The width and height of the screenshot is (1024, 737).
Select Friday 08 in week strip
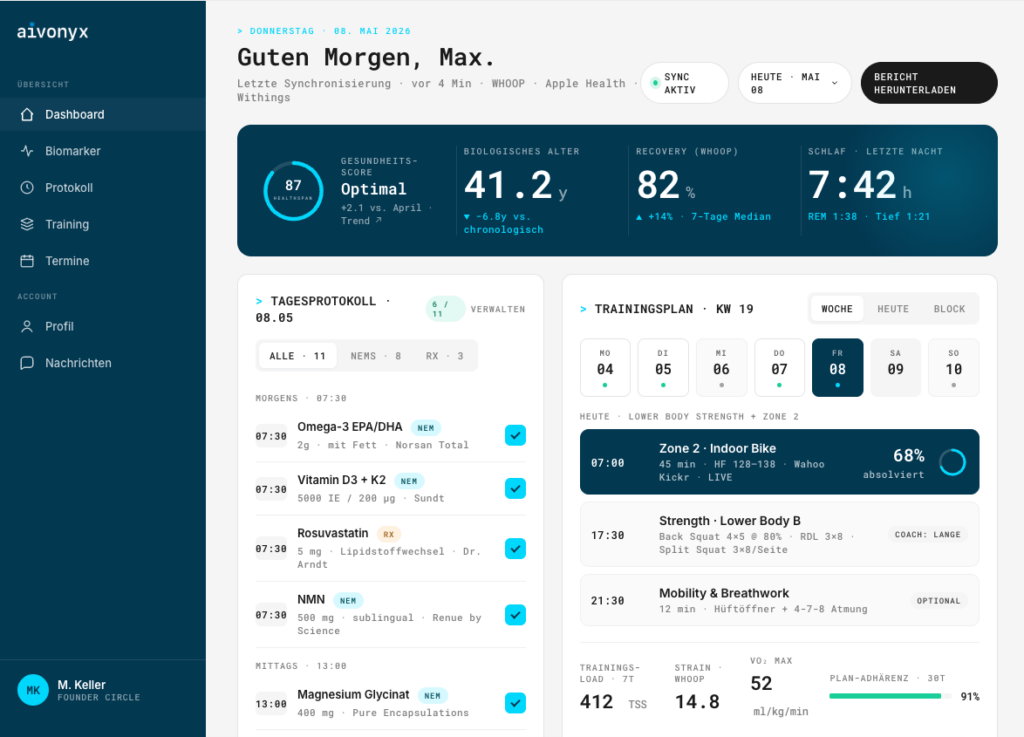tap(837, 368)
